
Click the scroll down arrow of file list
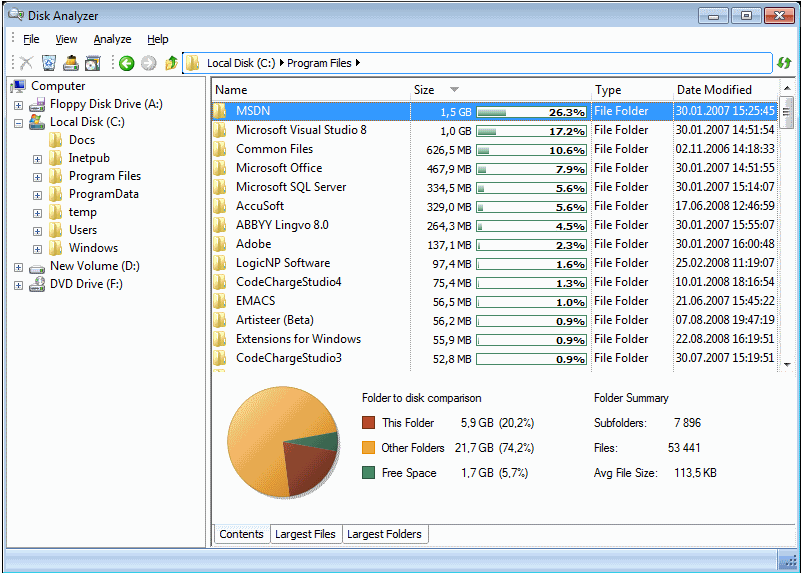786,365
